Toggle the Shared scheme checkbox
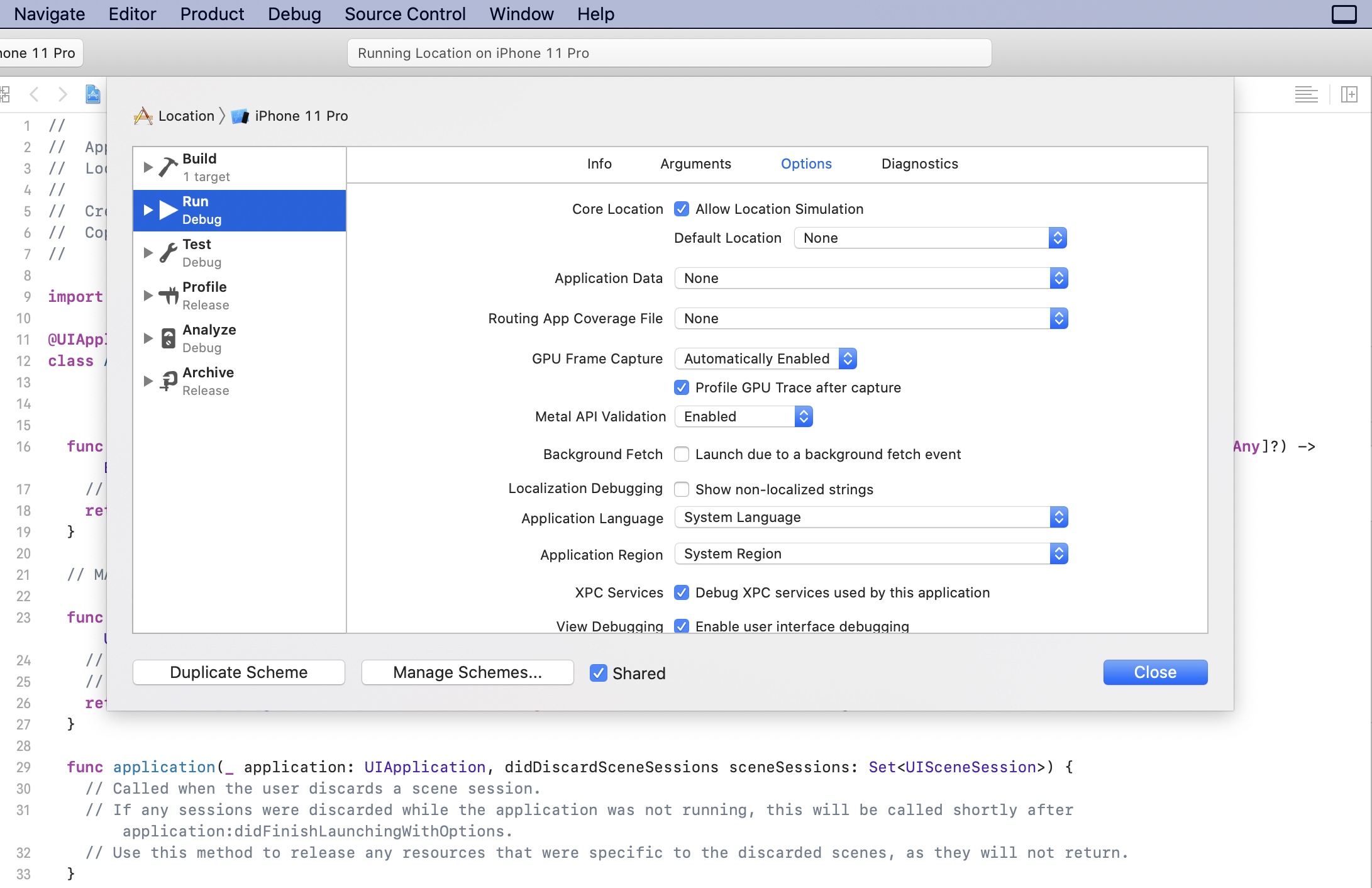This screenshot has width=1372, height=888. click(x=599, y=673)
